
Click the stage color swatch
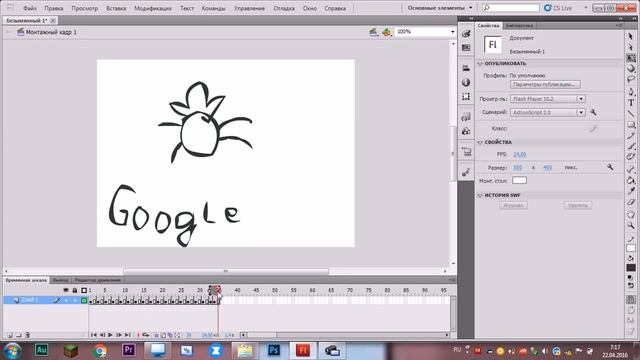click(519, 180)
